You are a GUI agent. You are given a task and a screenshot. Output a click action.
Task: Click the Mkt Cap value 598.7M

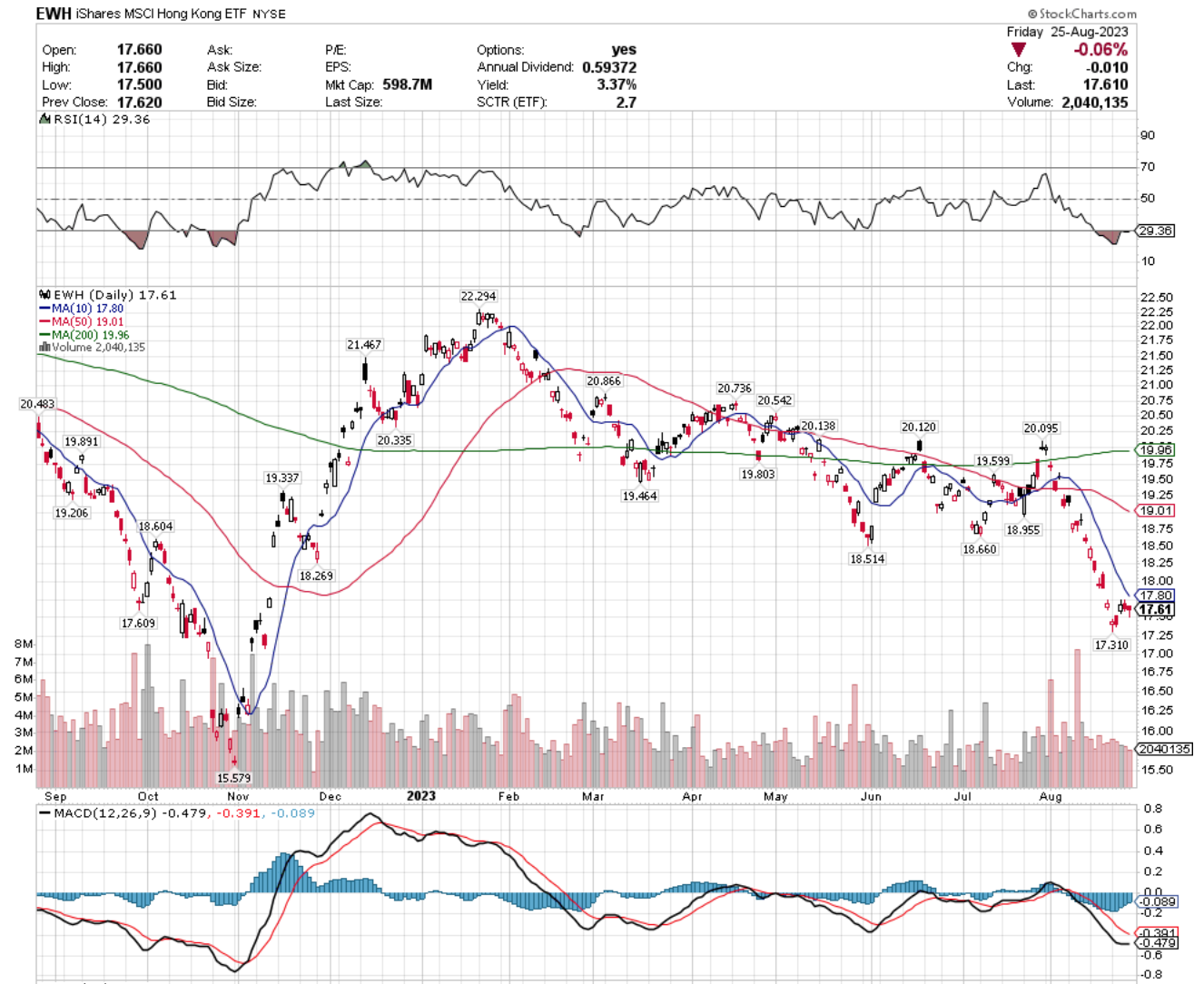click(407, 84)
